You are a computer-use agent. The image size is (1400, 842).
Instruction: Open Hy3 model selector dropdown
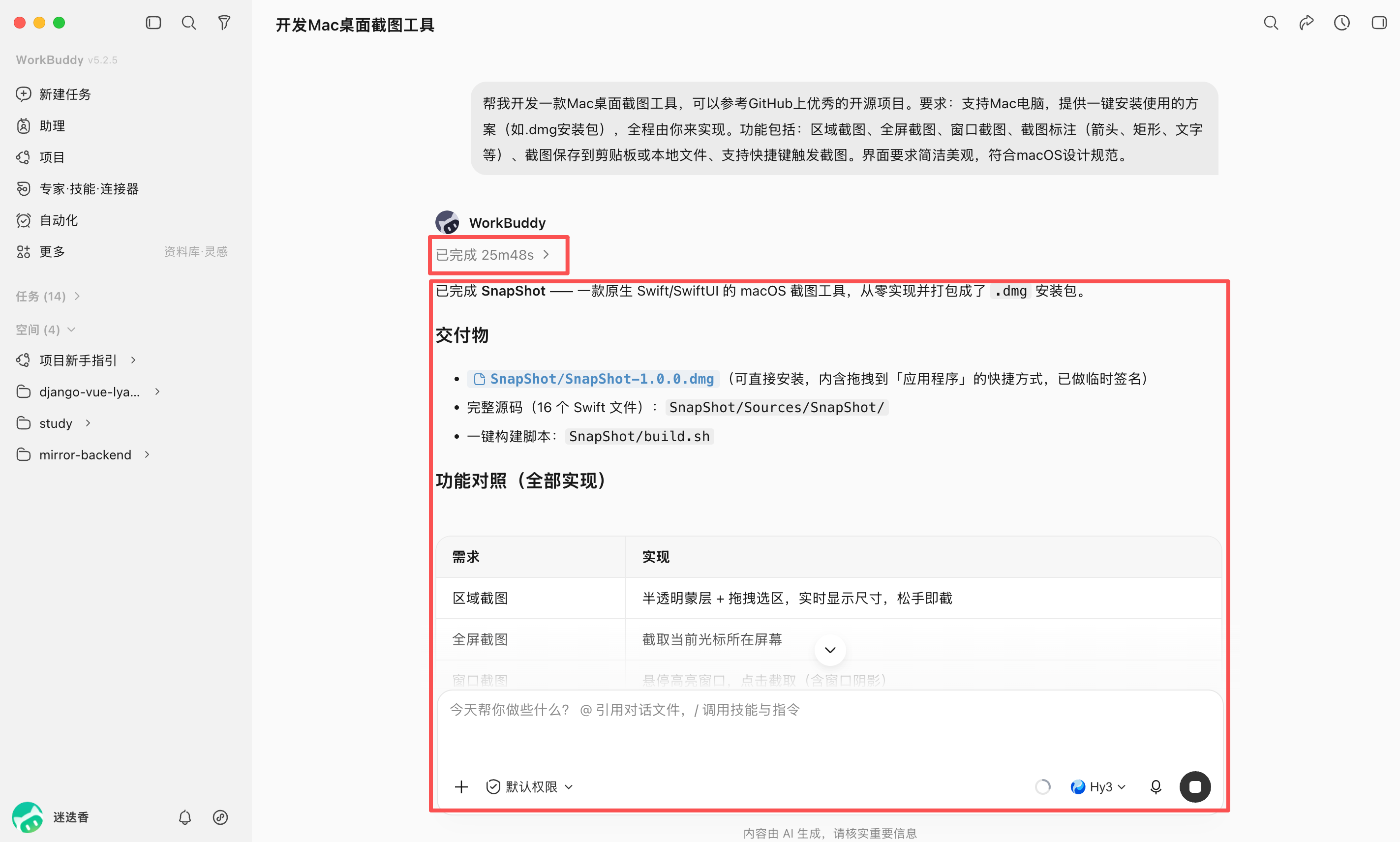(x=1097, y=786)
